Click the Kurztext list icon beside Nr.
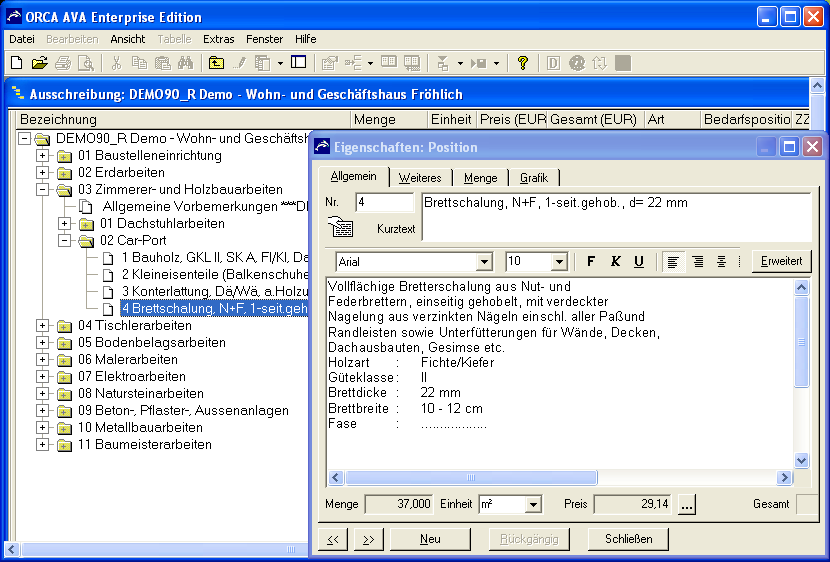The width and height of the screenshot is (830, 562). 341,228
